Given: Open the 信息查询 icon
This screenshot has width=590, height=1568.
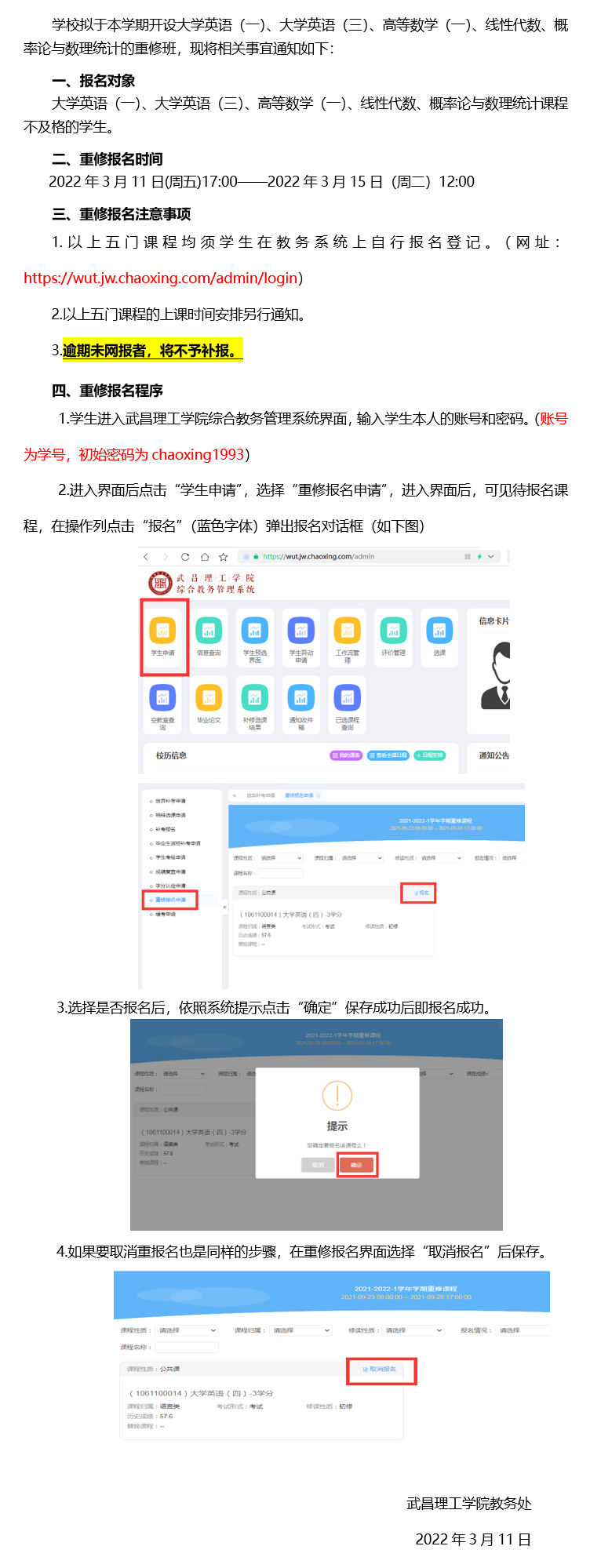Looking at the screenshot, I should tap(209, 630).
